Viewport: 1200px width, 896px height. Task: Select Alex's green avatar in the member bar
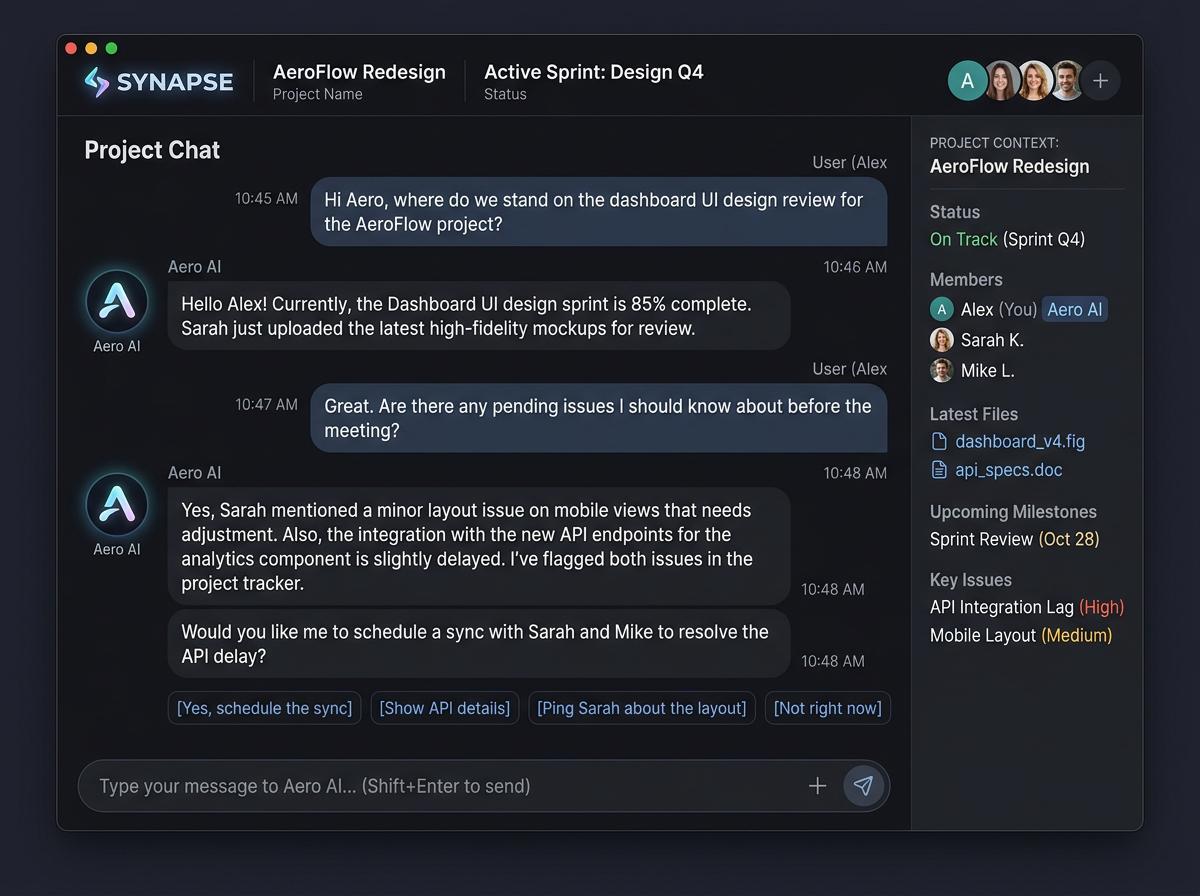click(967, 80)
